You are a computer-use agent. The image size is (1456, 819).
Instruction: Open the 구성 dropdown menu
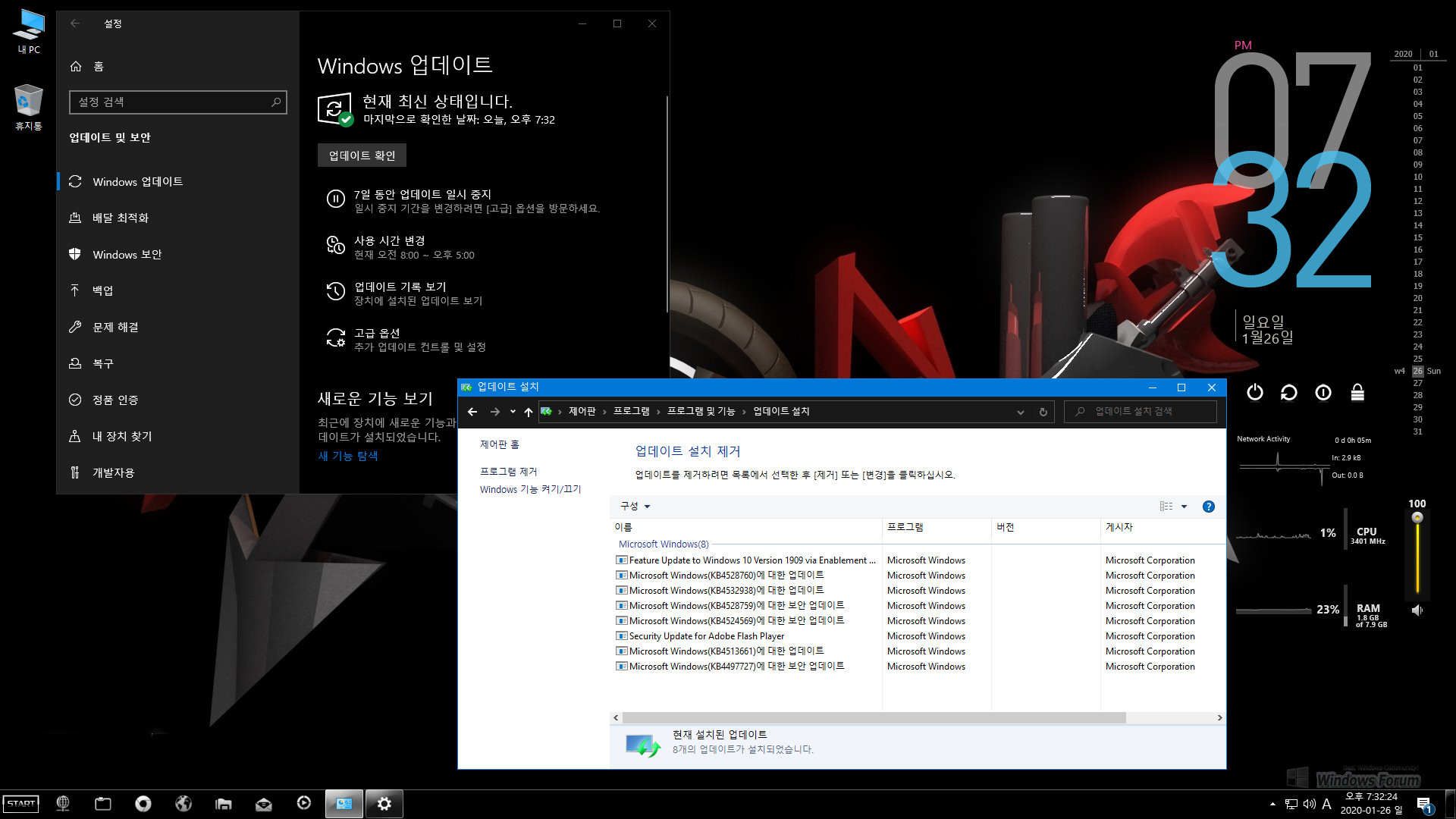tap(635, 506)
